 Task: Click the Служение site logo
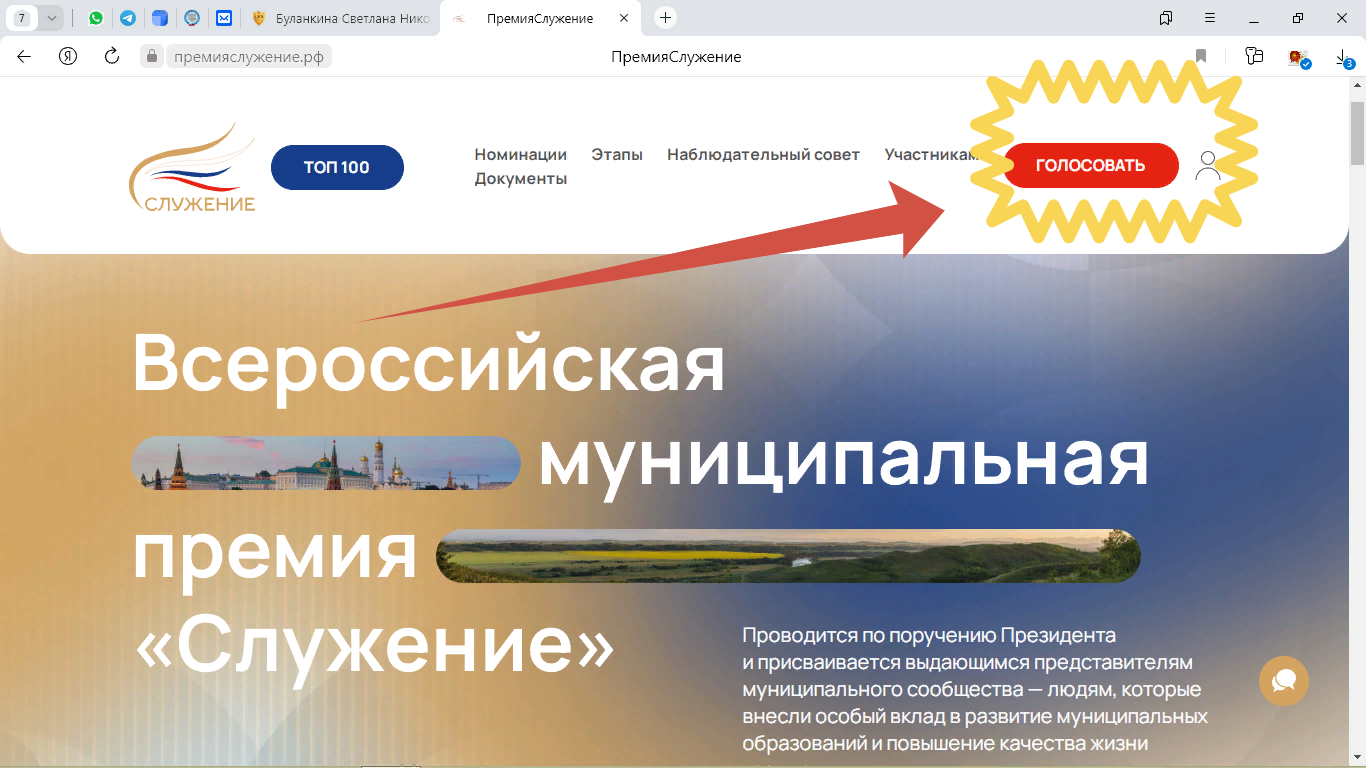[x=193, y=166]
